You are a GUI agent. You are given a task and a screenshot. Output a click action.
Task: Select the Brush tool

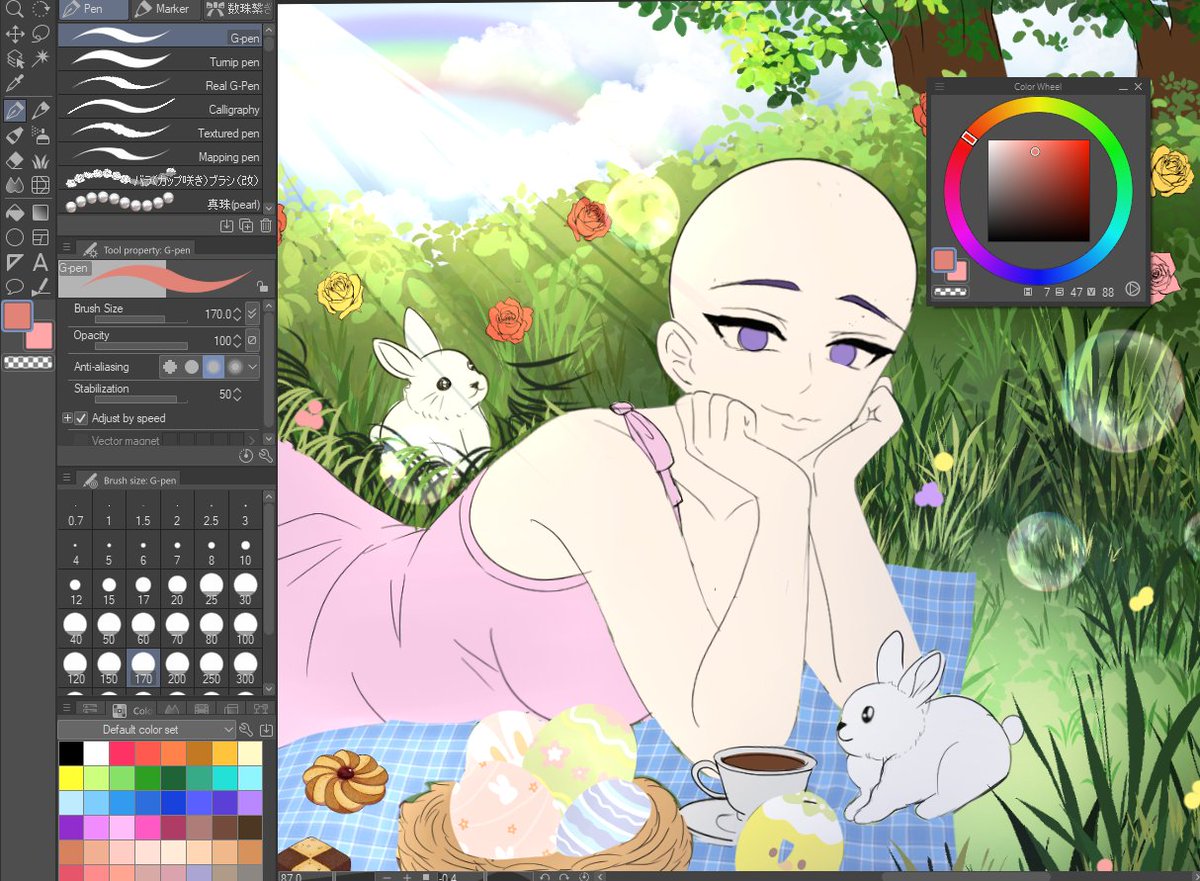click(x=14, y=135)
